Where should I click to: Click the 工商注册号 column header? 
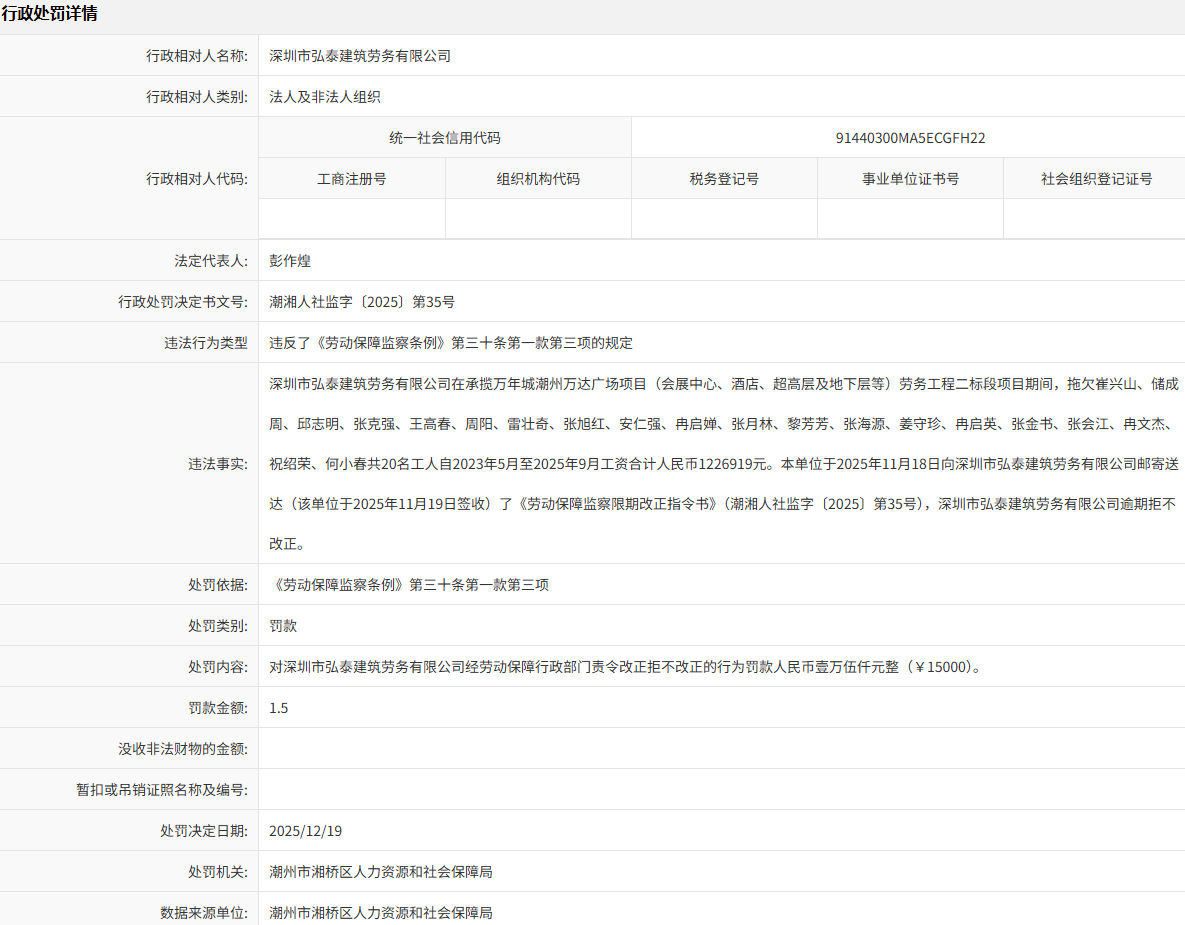click(352, 179)
